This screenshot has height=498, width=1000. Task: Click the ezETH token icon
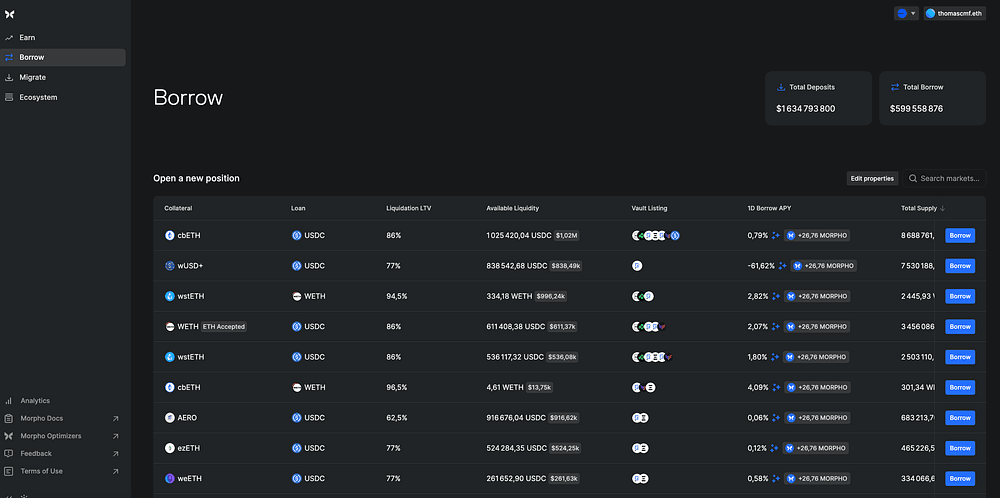point(170,448)
